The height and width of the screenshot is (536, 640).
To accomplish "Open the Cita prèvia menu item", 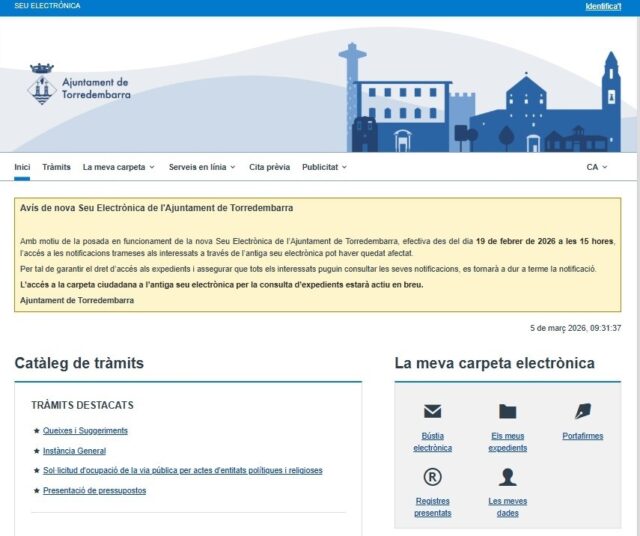I will 269,167.
